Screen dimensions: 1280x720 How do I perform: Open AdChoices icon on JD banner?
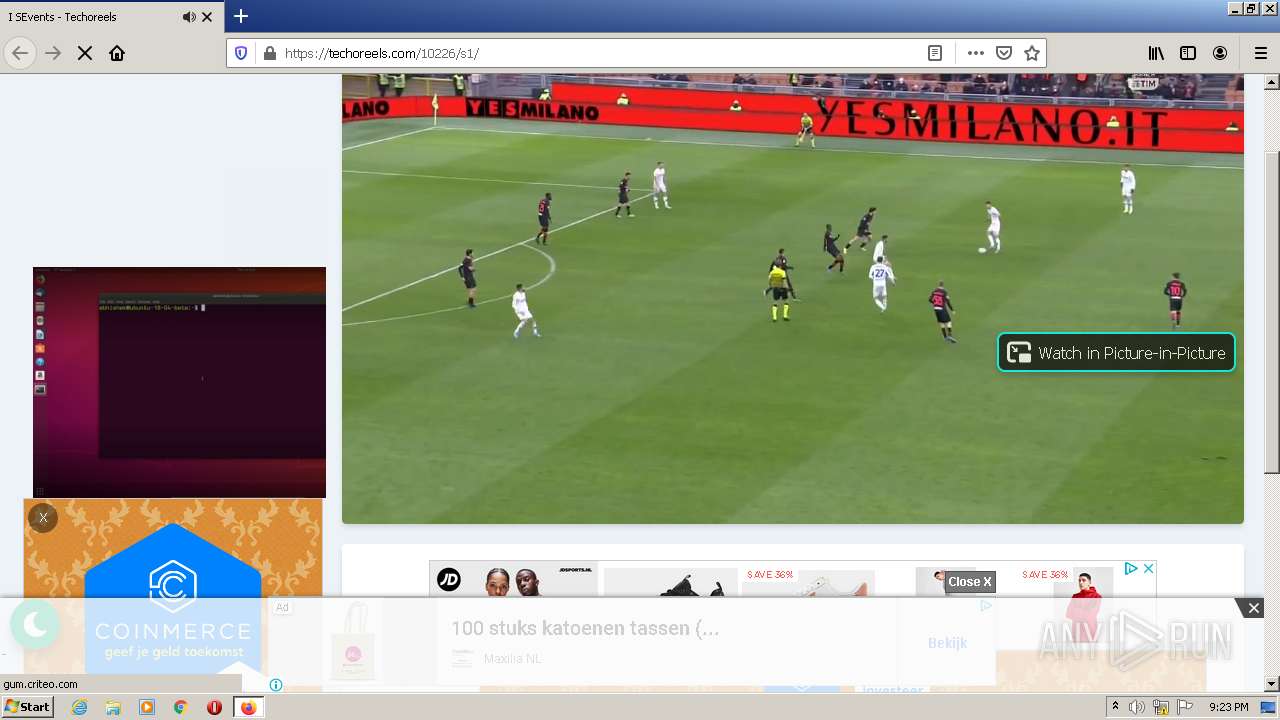tap(1131, 568)
